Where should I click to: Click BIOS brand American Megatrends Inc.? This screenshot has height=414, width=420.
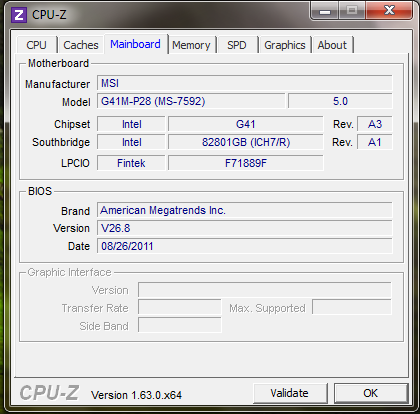pyautogui.click(x=245, y=210)
